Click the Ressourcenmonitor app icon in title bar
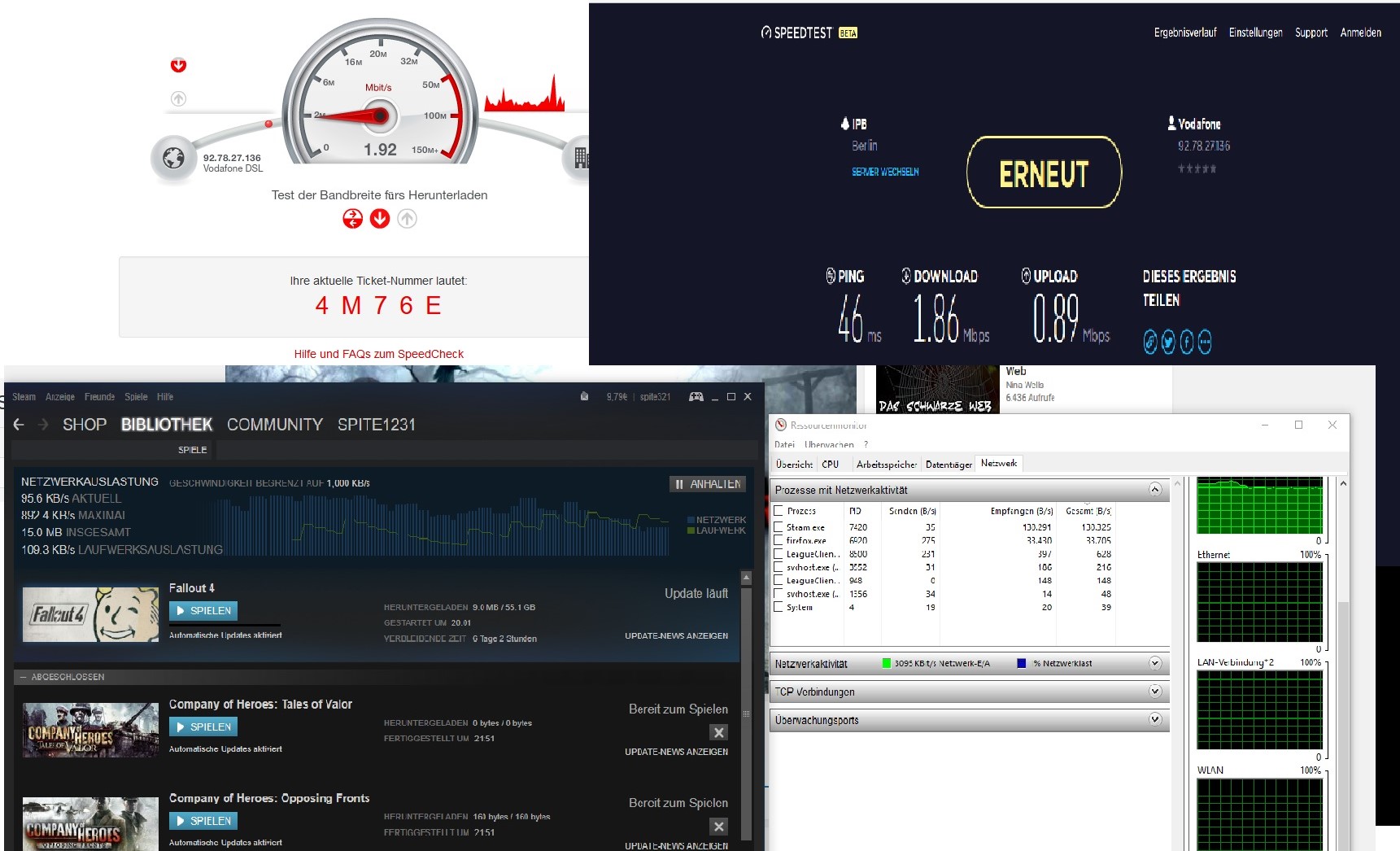 click(x=780, y=425)
